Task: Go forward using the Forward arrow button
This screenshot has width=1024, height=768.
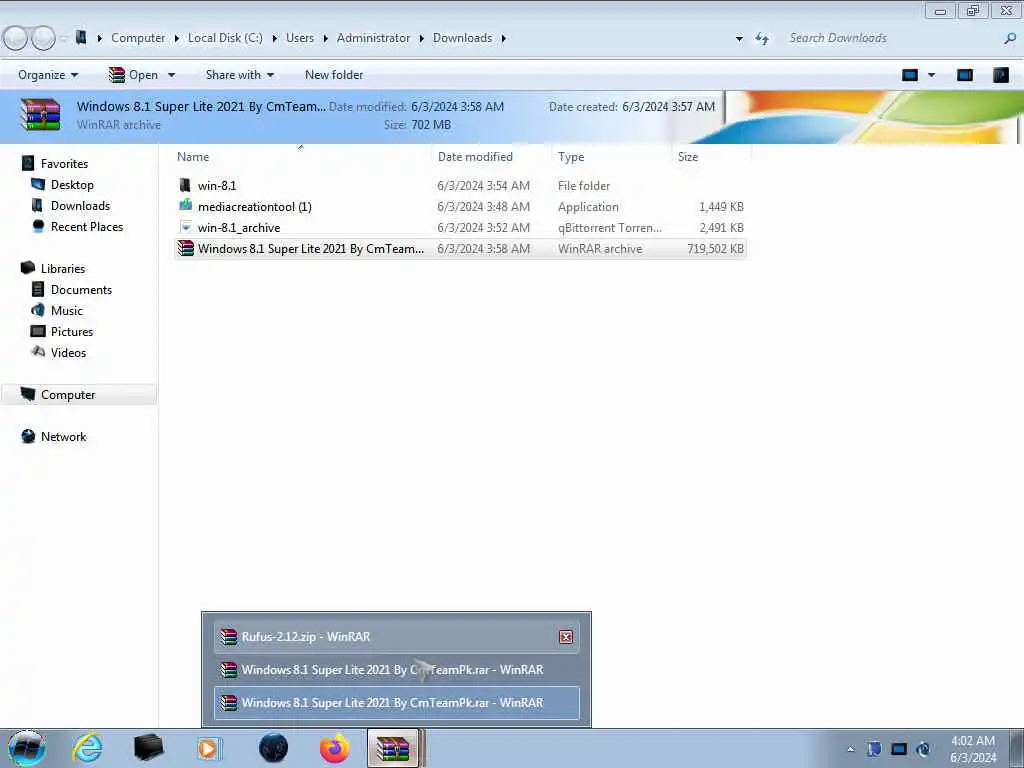Action: click(43, 38)
